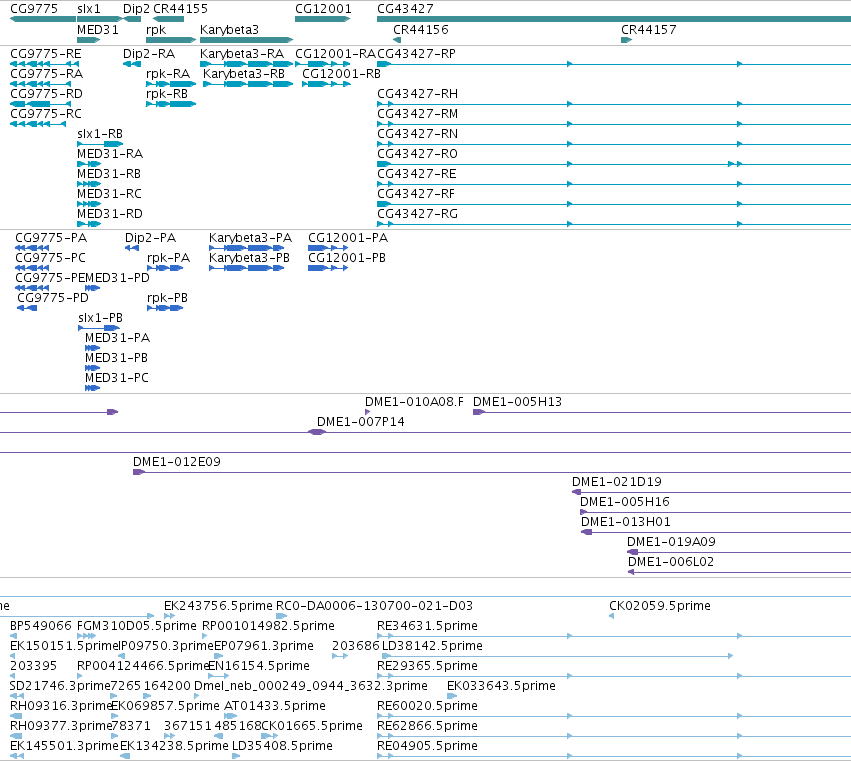Click clone DME1-005H13

[518, 402]
